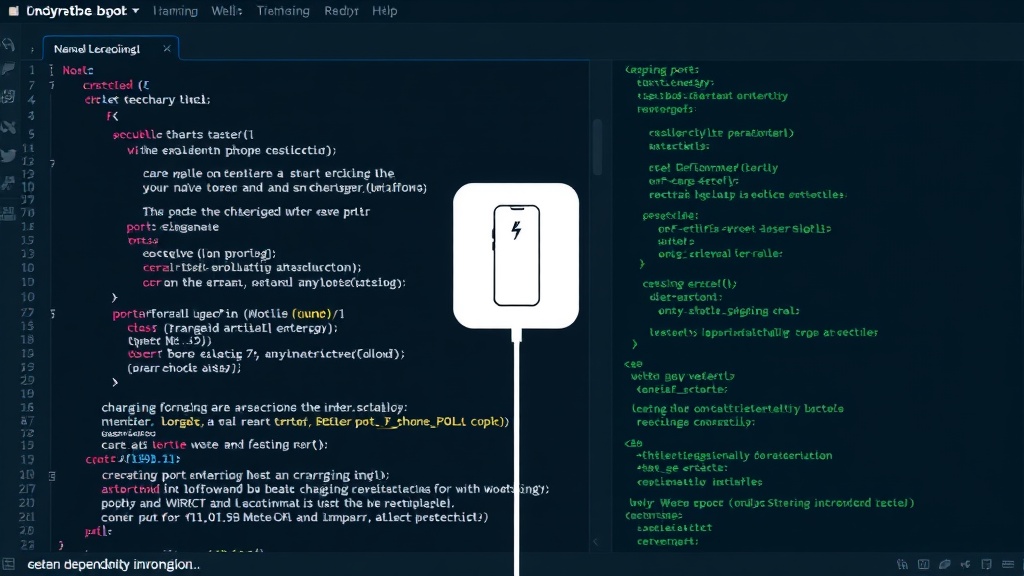Screen dimensions: 1024x576
Task: Open the crossed tools icon in the sidebar
Action: (x=8, y=127)
